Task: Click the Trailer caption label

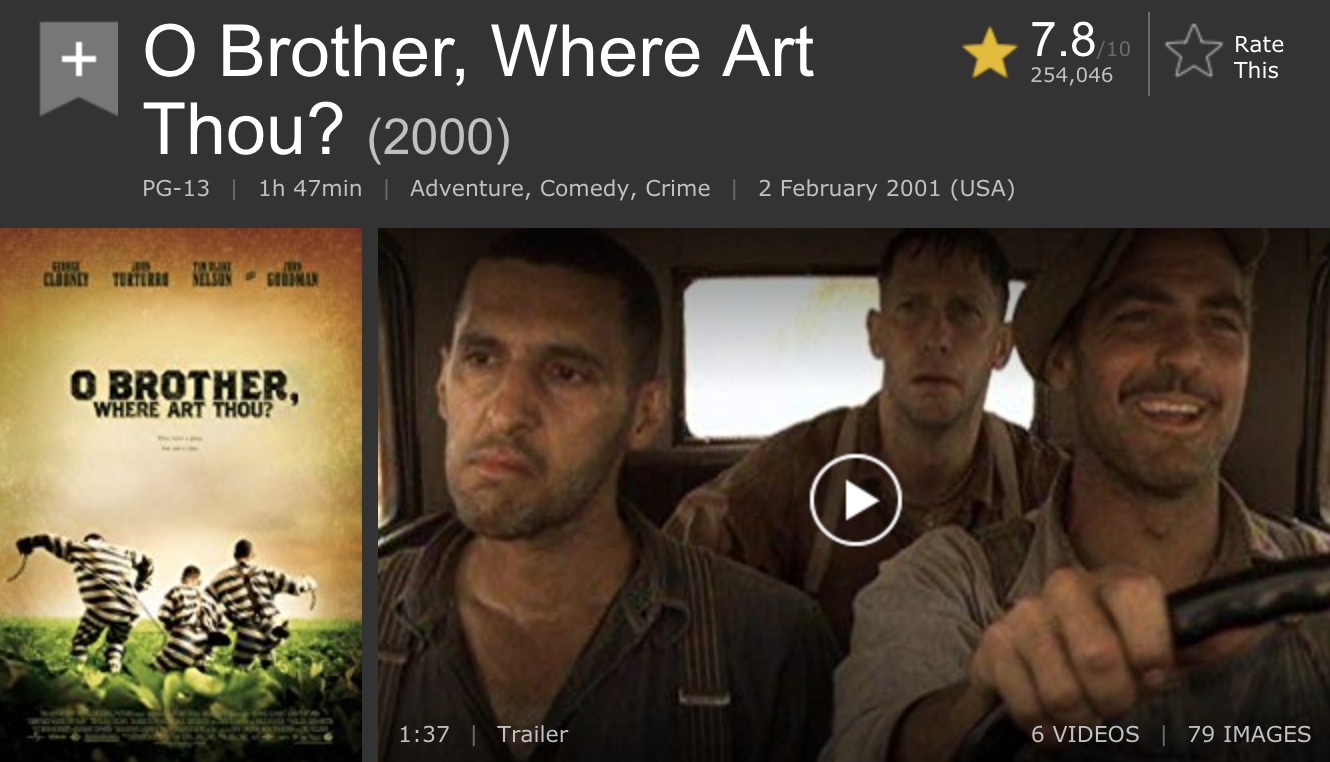Action: tap(532, 734)
